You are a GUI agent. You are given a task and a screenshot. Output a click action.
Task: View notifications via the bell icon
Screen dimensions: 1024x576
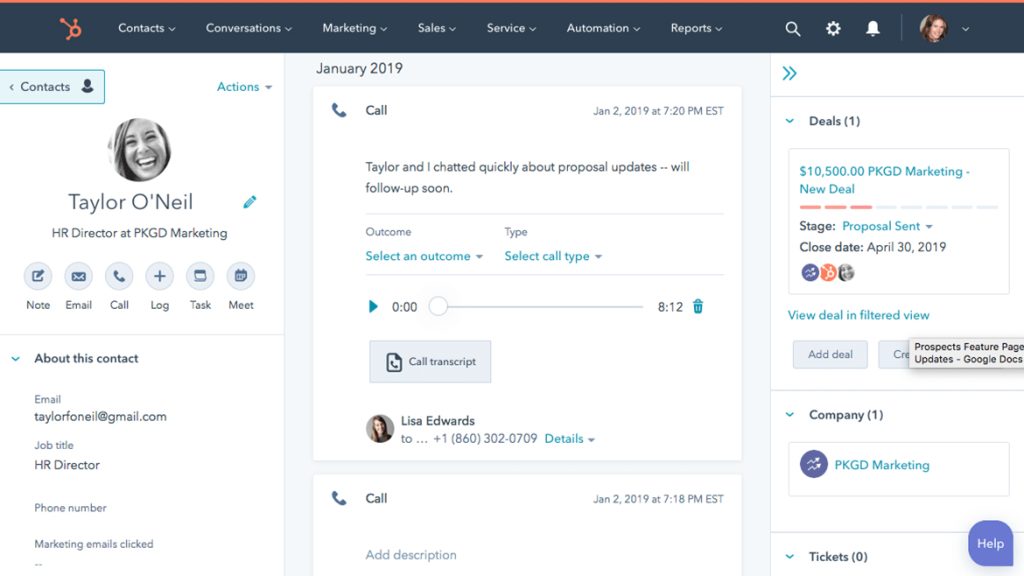click(872, 28)
